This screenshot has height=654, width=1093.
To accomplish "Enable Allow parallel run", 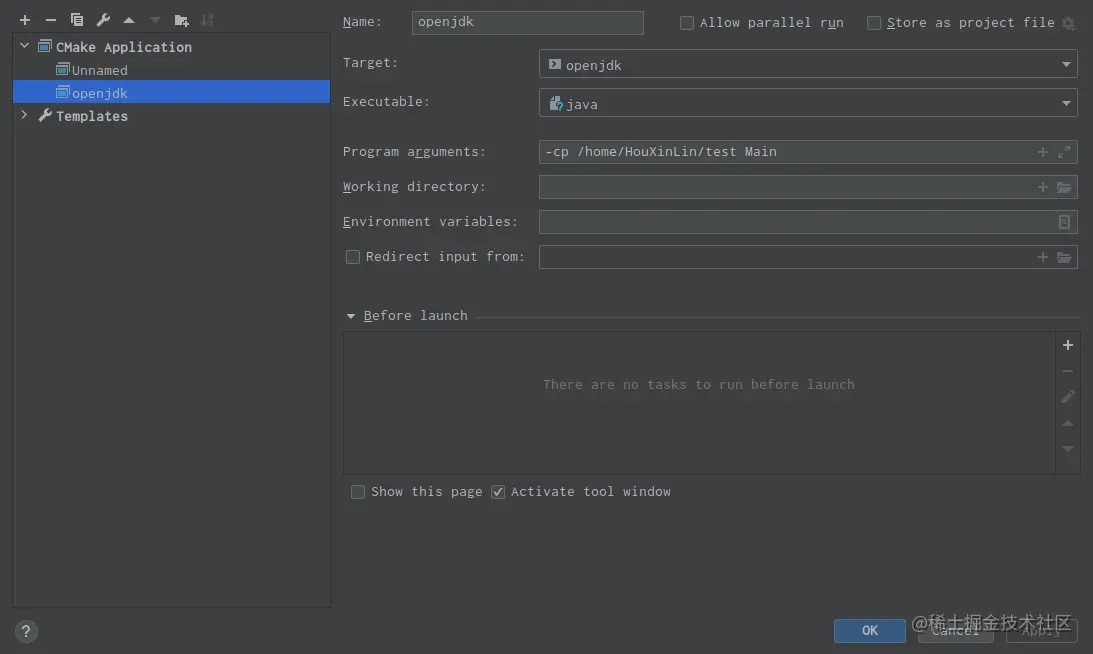I will click(x=687, y=23).
